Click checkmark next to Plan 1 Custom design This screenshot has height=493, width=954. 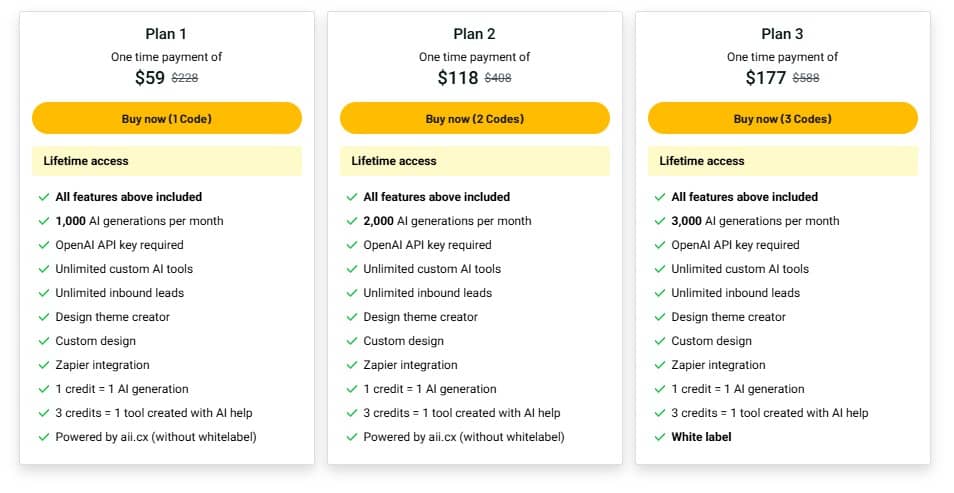[44, 341]
